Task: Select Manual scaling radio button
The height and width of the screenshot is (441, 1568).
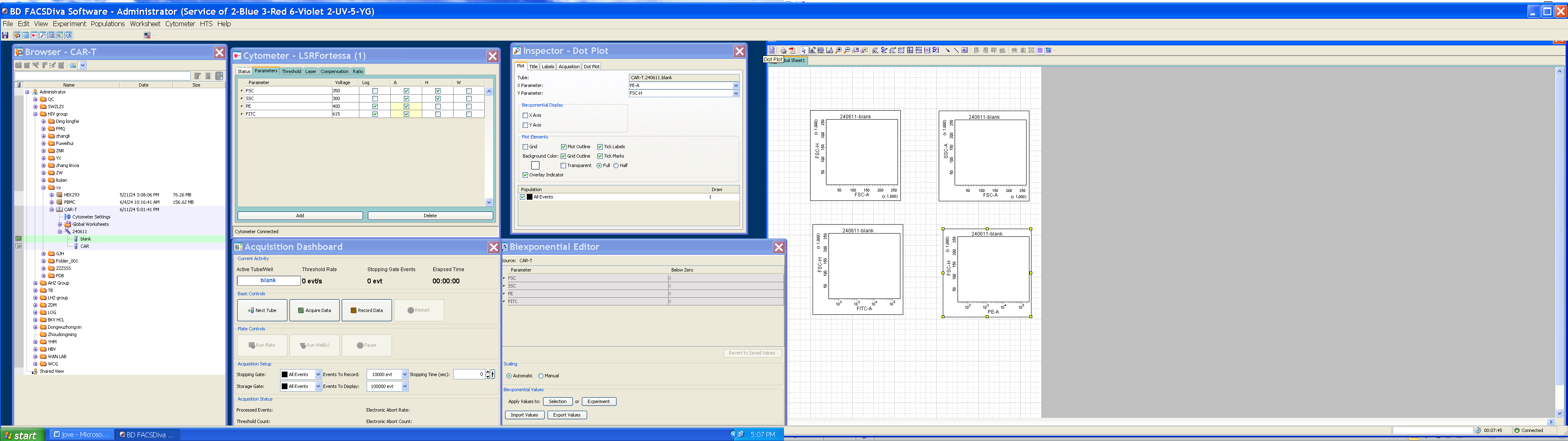Action: (x=541, y=376)
